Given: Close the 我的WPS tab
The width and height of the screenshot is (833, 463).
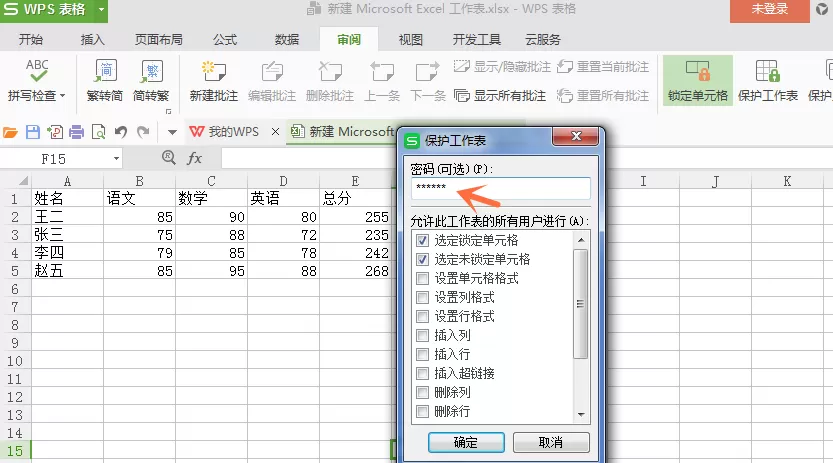Looking at the screenshot, I should tap(275, 132).
